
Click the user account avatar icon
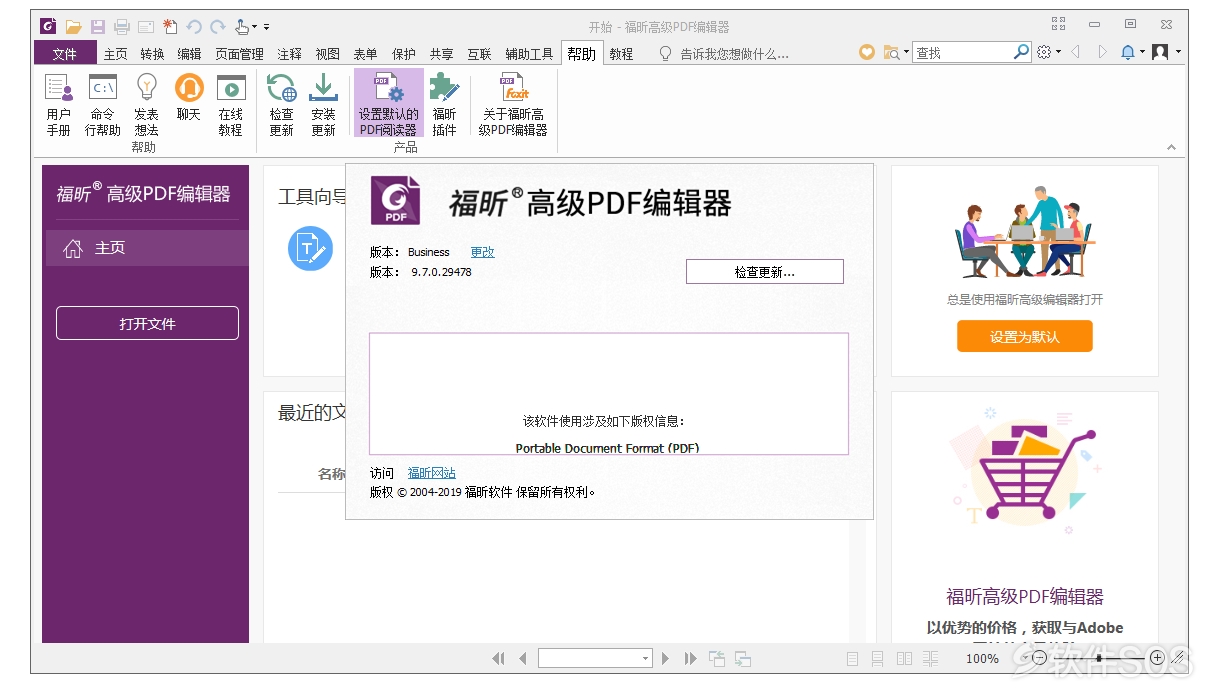pos(1160,52)
